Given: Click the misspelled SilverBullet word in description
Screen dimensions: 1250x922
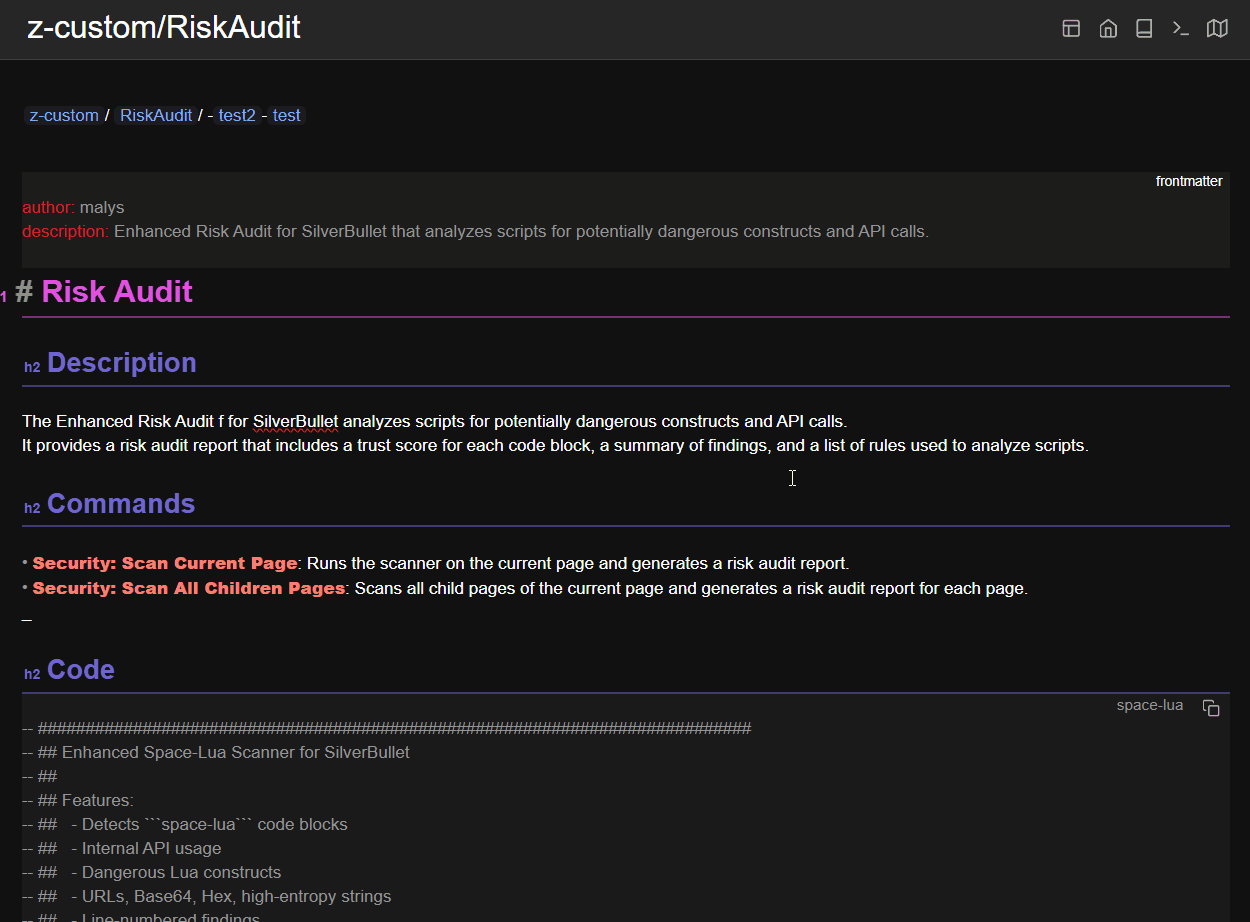Looking at the screenshot, I should (x=295, y=421).
